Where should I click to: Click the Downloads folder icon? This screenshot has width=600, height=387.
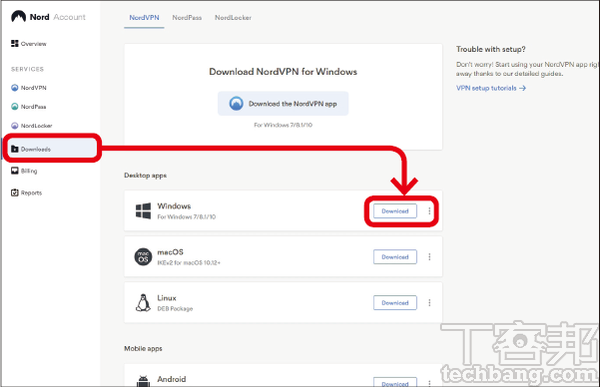click(x=15, y=149)
